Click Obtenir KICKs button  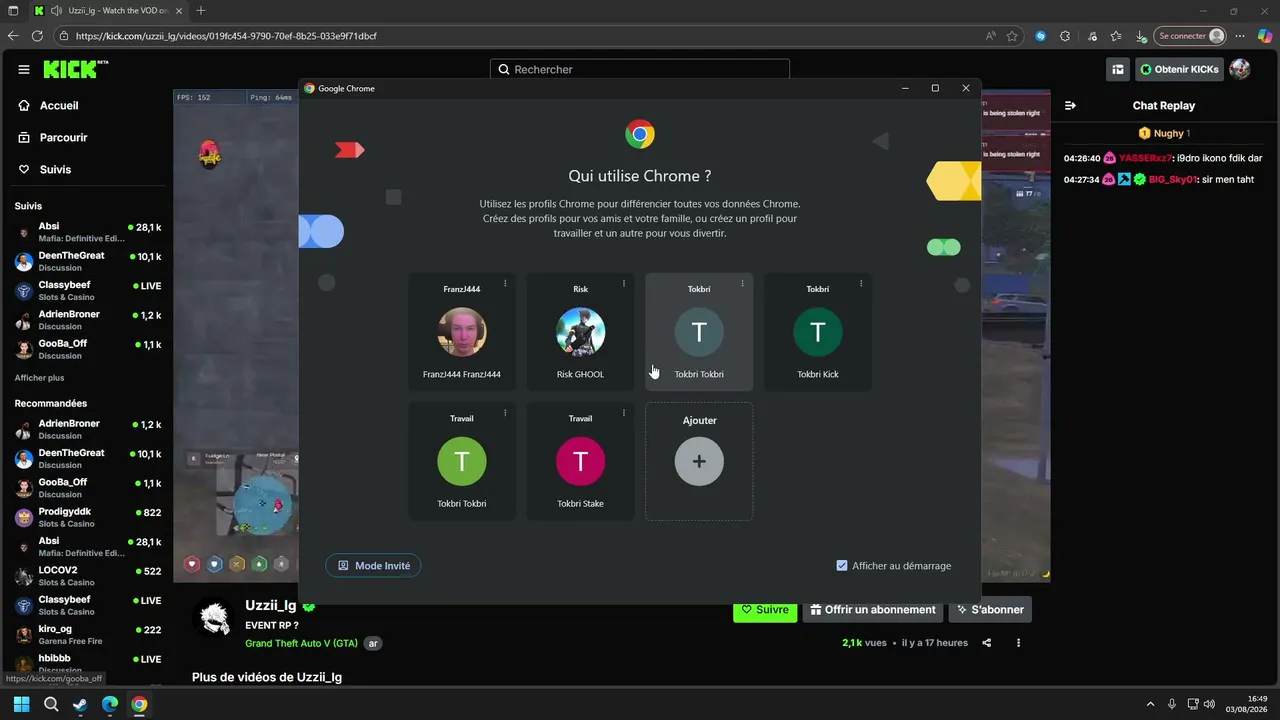pyautogui.click(x=1180, y=69)
